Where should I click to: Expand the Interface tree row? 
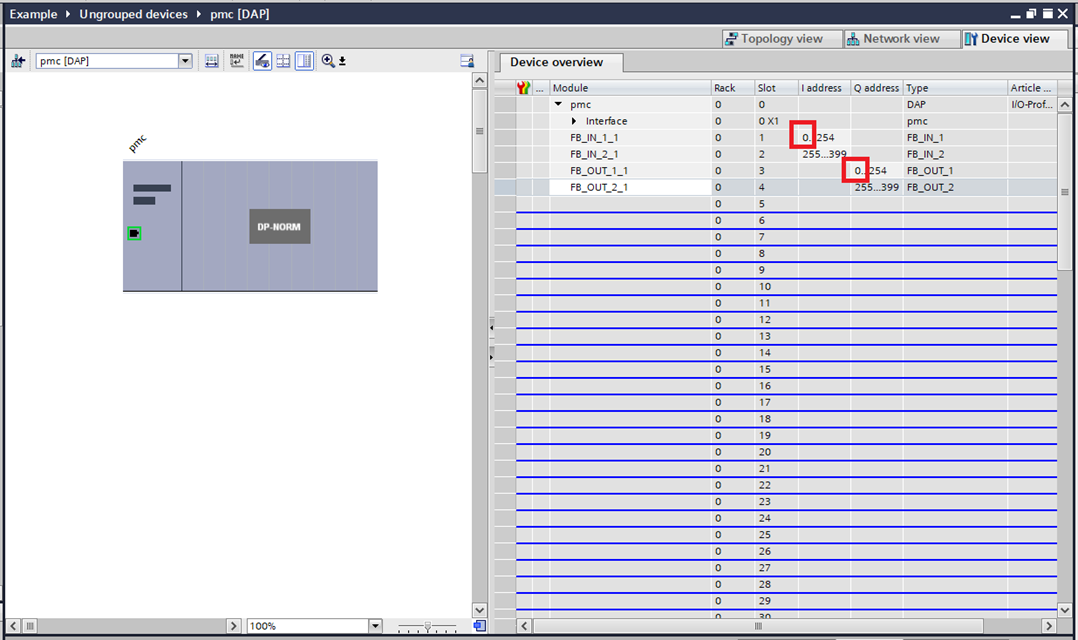pos(574,121)
